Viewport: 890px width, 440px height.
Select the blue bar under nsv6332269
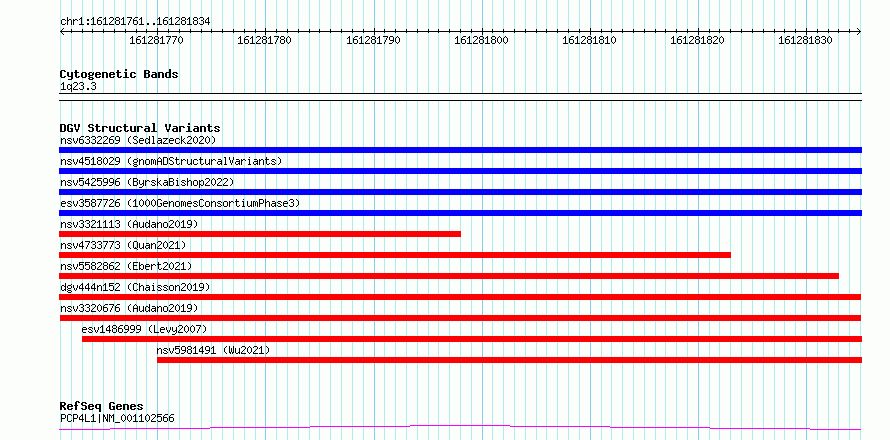[x=460, y=150]
